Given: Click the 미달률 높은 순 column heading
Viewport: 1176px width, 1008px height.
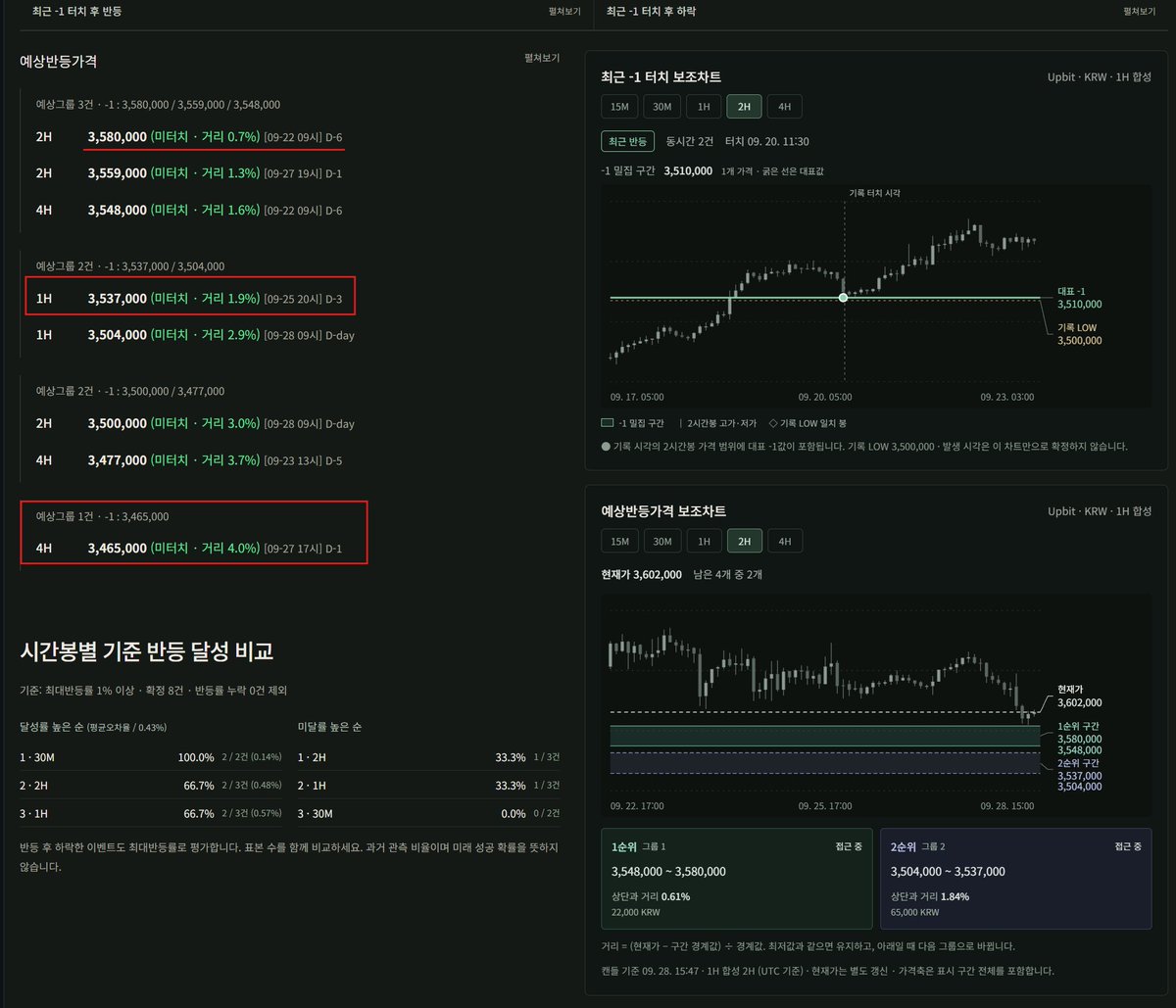Looking at the screenshot, I should click(x=329, y=728).
